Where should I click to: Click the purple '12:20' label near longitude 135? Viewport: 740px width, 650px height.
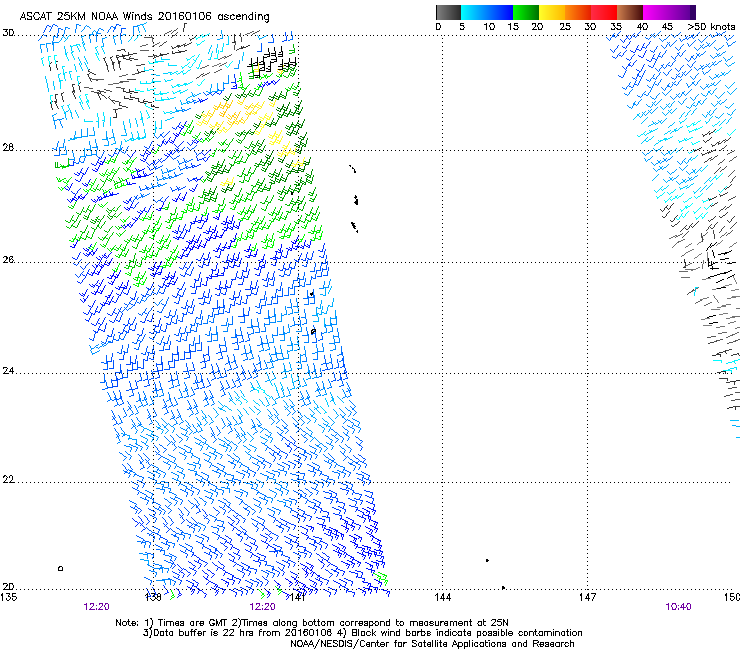click(x=96, y=607)
